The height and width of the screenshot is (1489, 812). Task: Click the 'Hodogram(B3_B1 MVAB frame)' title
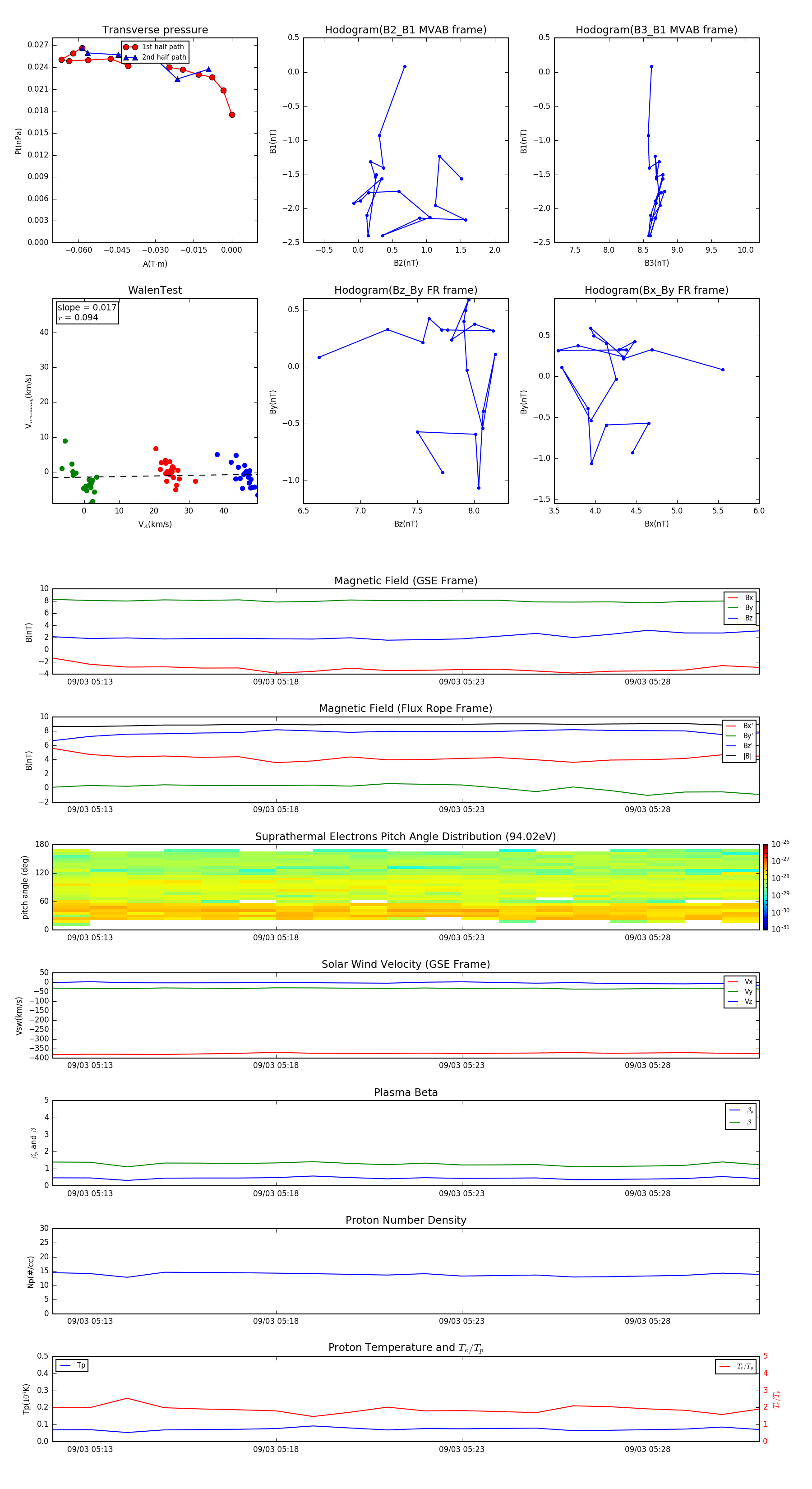[656, 30]
